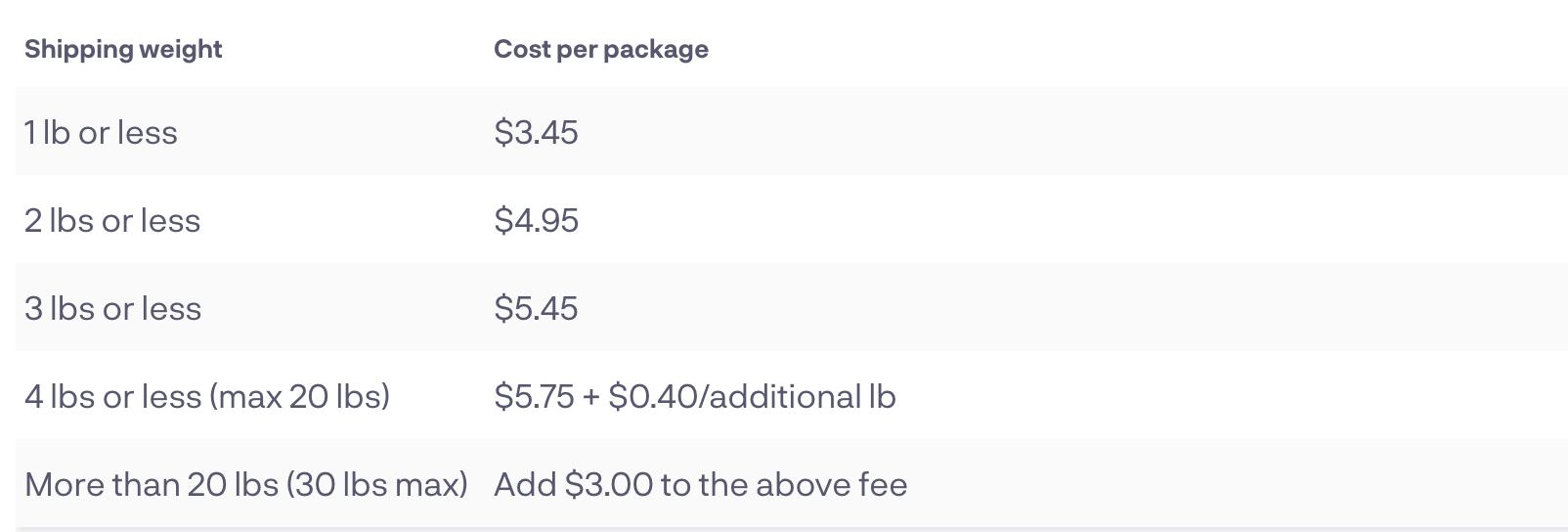Image resolution: width=1568 pixels, height=532 pixels.
Task: Select the $4.95 cost cell
Action: (536, 220)
